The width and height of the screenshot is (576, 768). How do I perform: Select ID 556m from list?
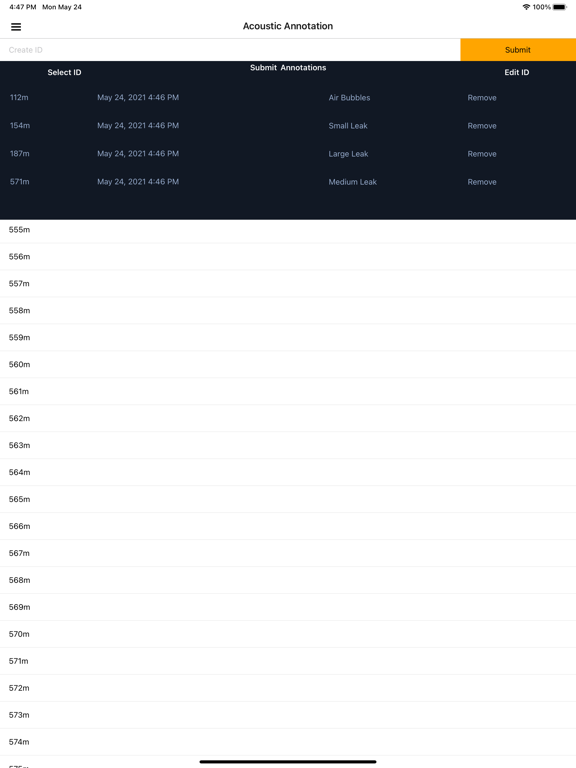(288, 257)
